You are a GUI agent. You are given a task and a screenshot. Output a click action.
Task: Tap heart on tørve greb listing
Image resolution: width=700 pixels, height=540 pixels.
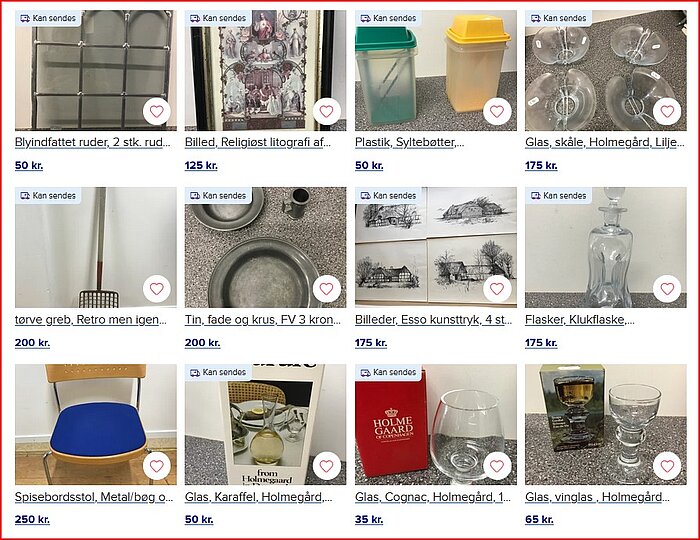[156, 289]
